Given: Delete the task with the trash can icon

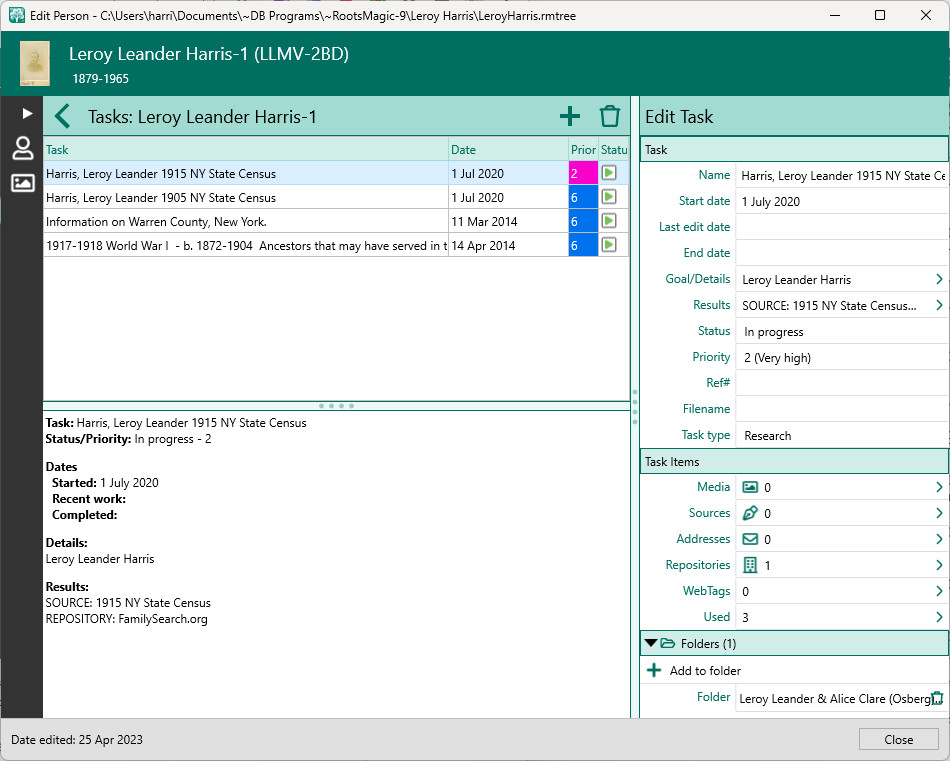Looking at the screenshot, I should (x=610, y=117).
